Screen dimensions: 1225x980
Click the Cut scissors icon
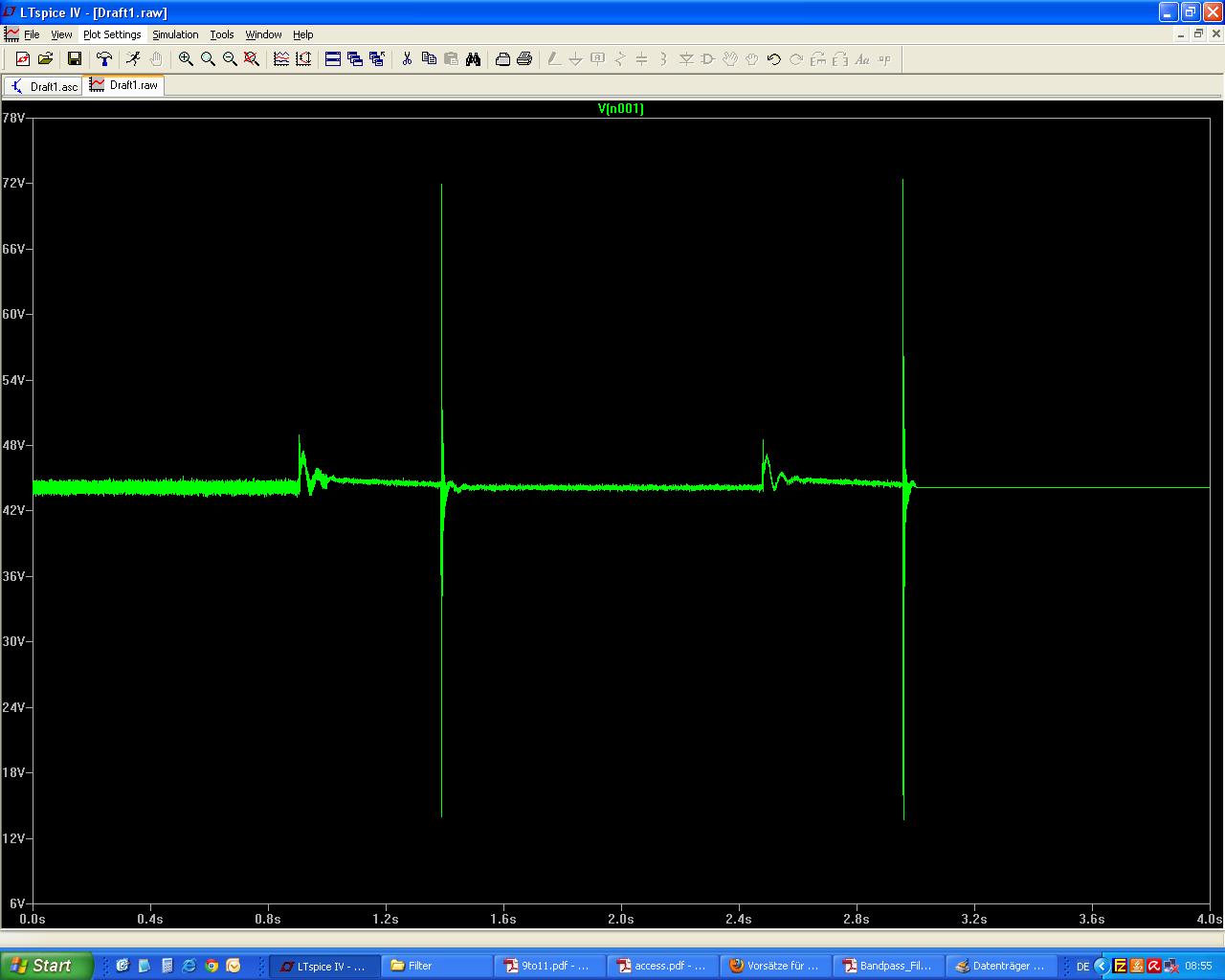click(407, 59)
